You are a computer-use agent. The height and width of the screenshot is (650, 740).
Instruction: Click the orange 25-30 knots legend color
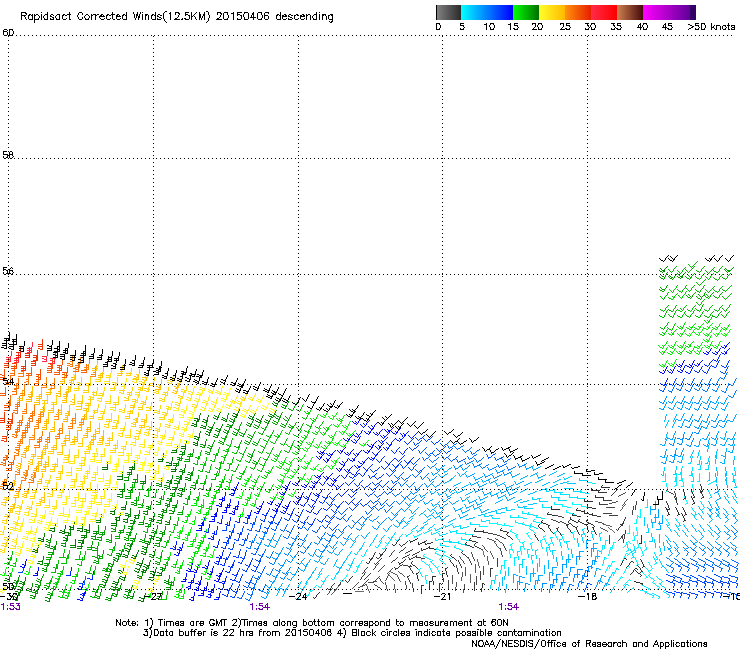[578, 12]
